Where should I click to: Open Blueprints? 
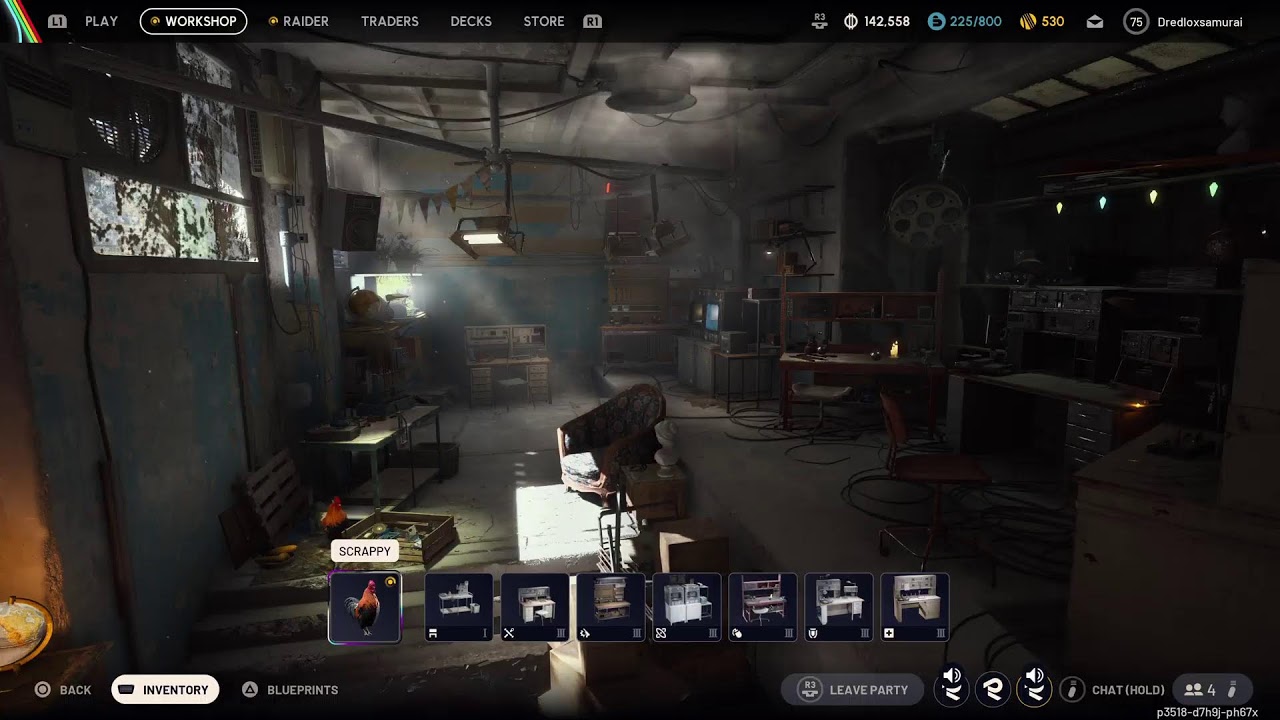pyautogui.click(x=290, y=690)
